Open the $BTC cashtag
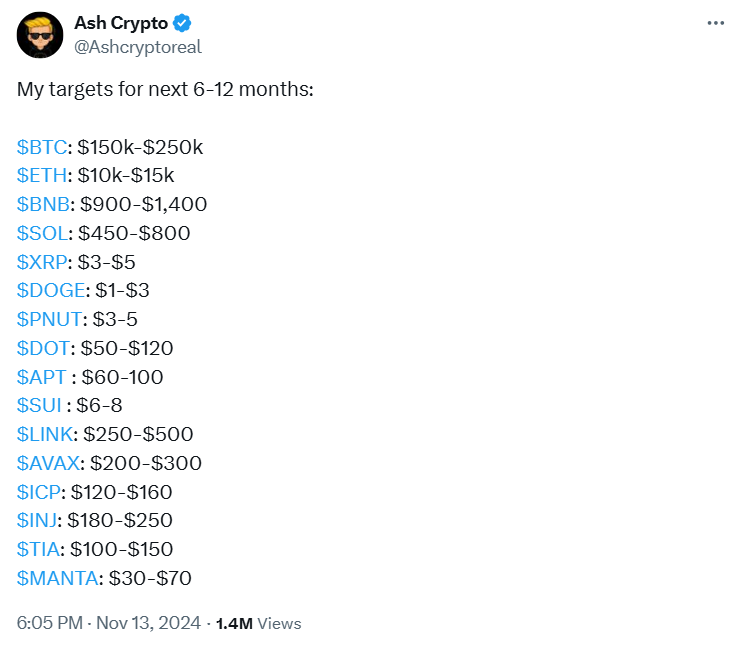The height and width of the screenshot is (647, 737). pyautogui.click(x=41, y=147)
